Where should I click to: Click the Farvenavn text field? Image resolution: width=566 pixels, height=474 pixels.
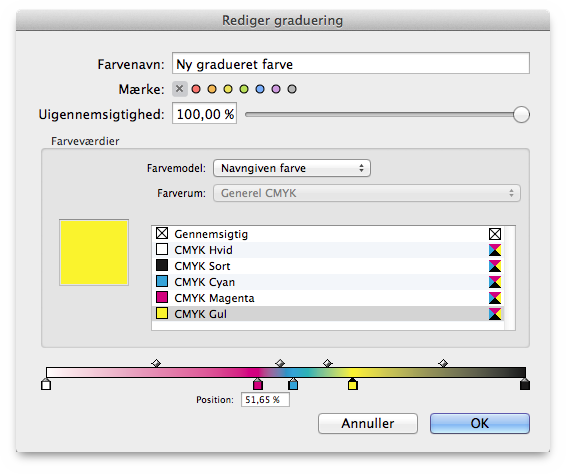(x=351, y=64)
